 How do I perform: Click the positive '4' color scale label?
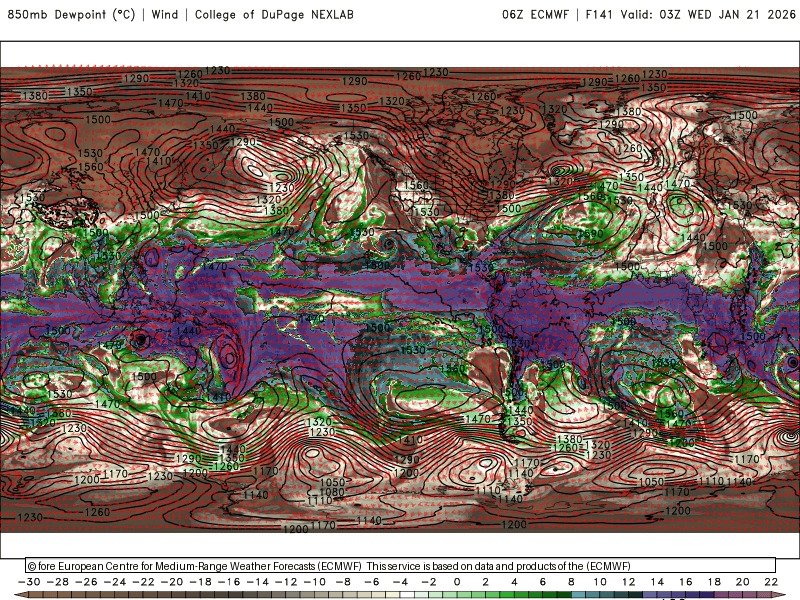(x=514, y=582)
